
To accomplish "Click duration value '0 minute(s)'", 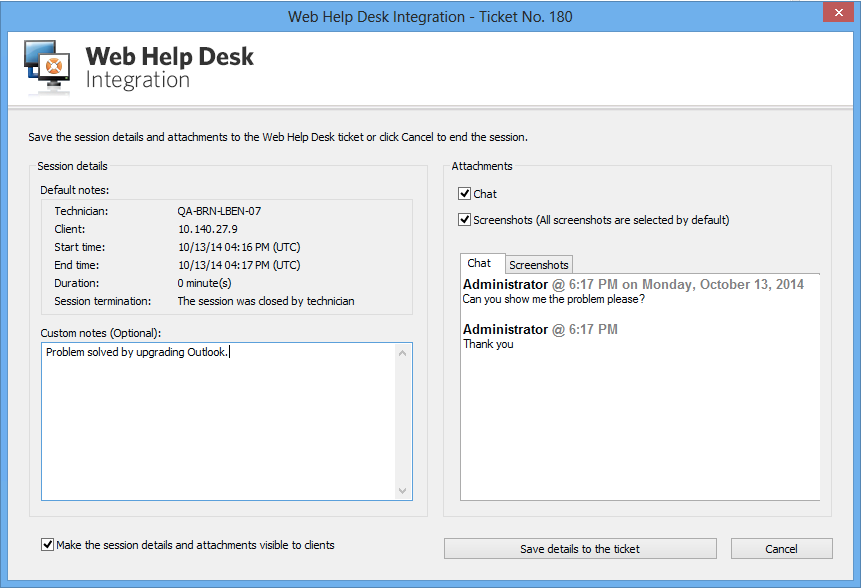I will pyautogui.click(x=204, y=283).
